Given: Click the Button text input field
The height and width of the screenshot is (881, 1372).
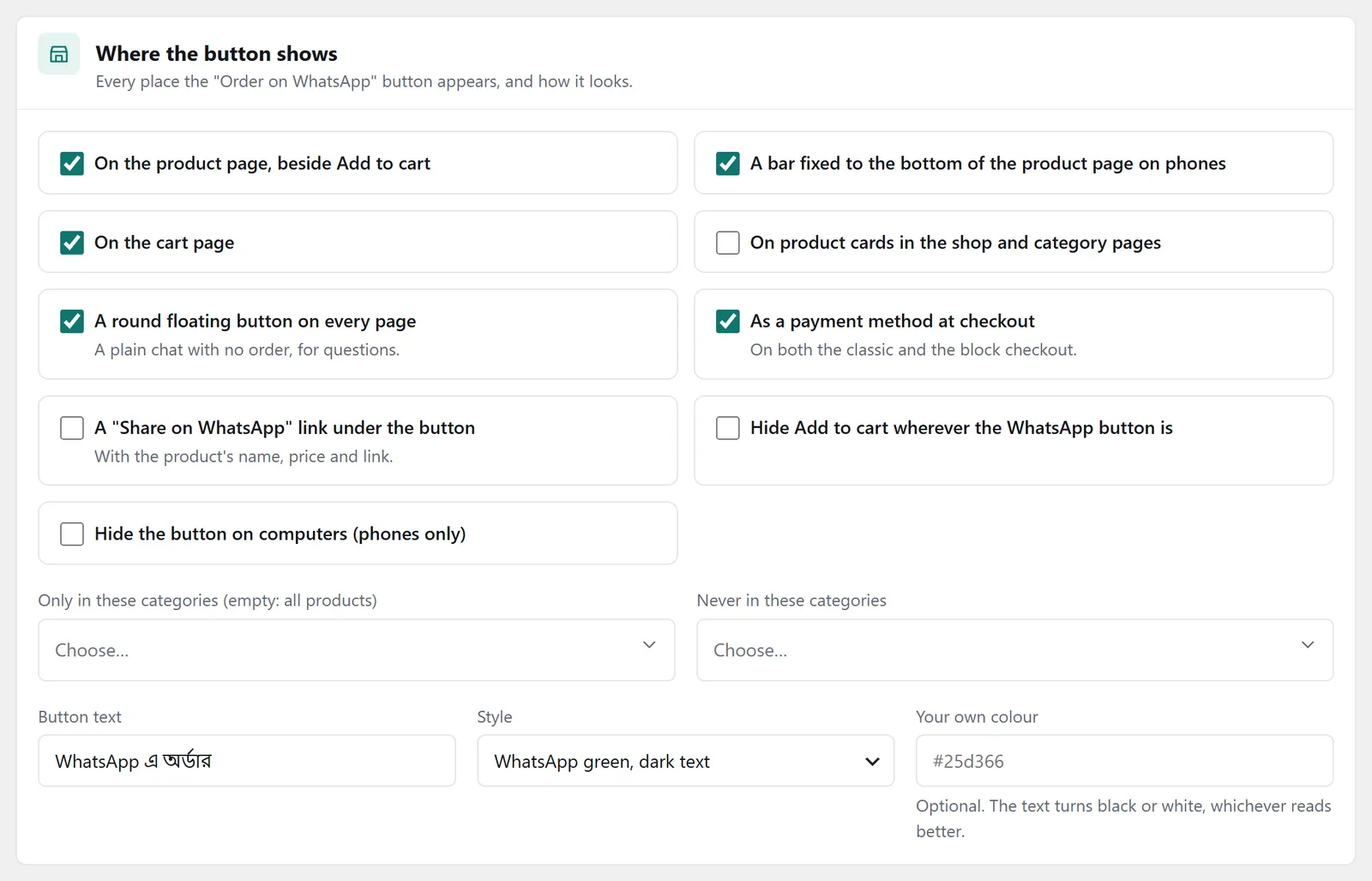Looking at the screenshot, I should pyautogui.click(x=247, y=761).
